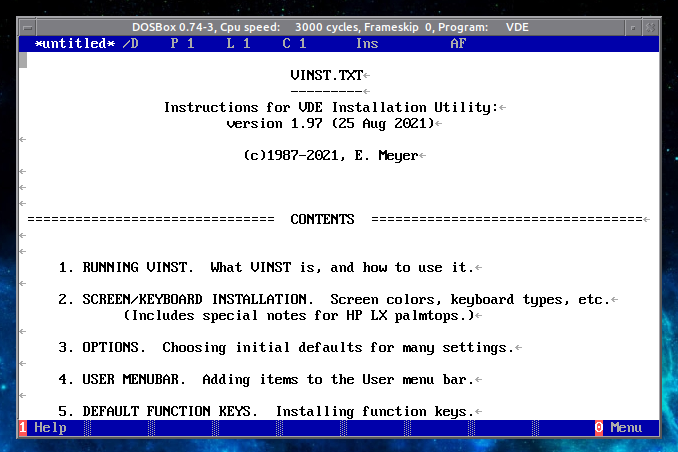This screenshot has width=678, height=452.
Task: Click the text cursor block at top-left of document
Action: pyautogui.click(x=23, y=60)
